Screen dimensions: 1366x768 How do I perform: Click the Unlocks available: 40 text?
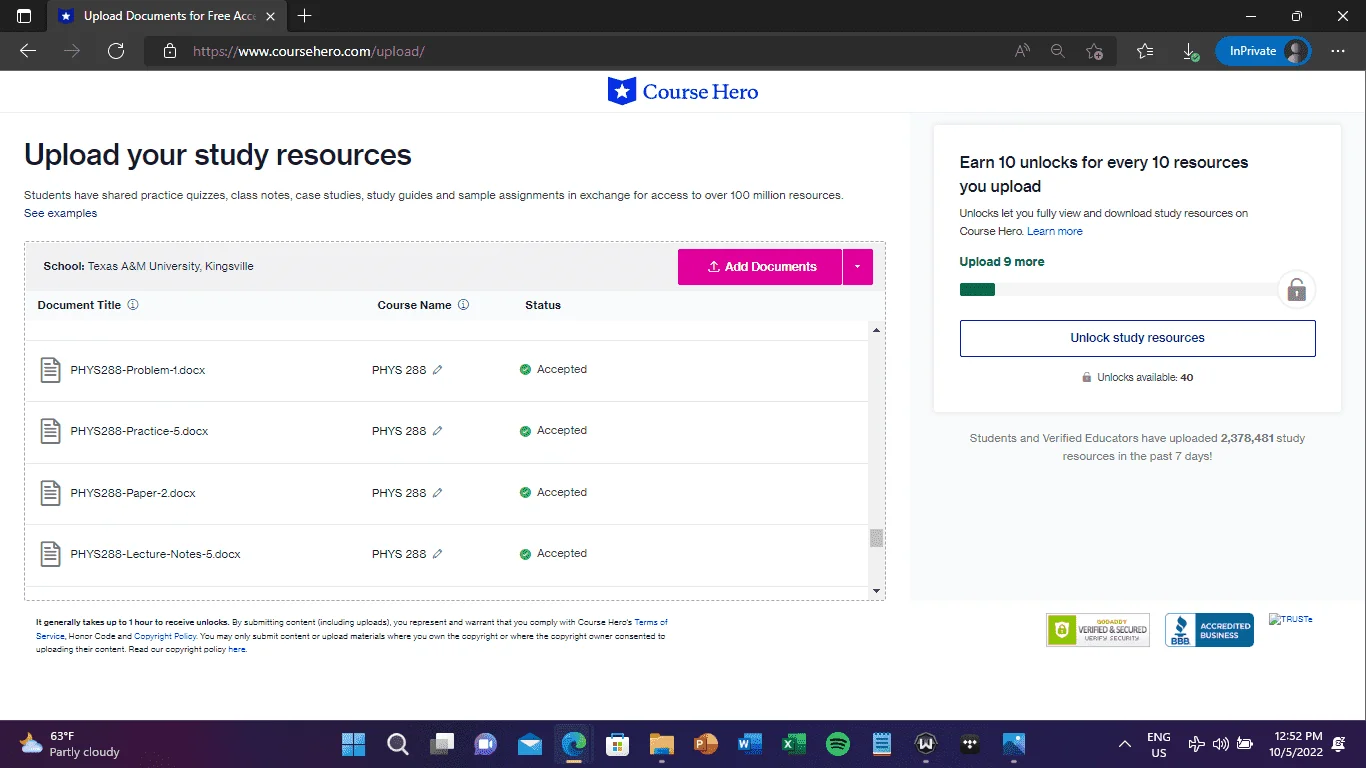click(1137, 378)
